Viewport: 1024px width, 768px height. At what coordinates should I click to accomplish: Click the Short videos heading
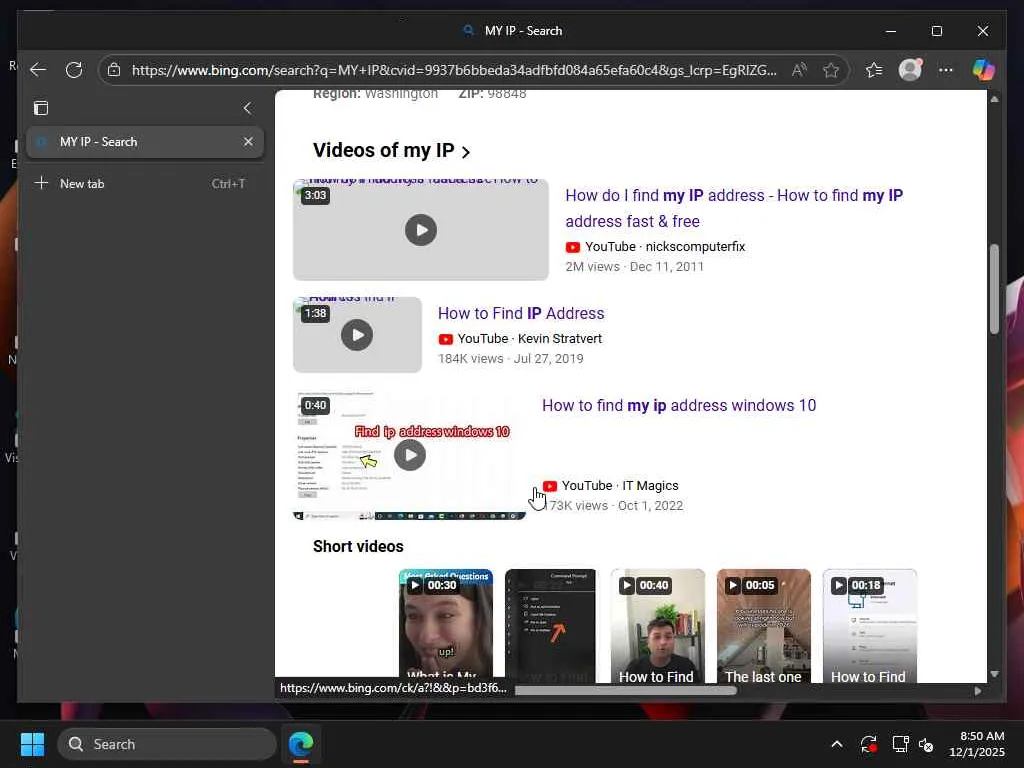click(358, 547)
